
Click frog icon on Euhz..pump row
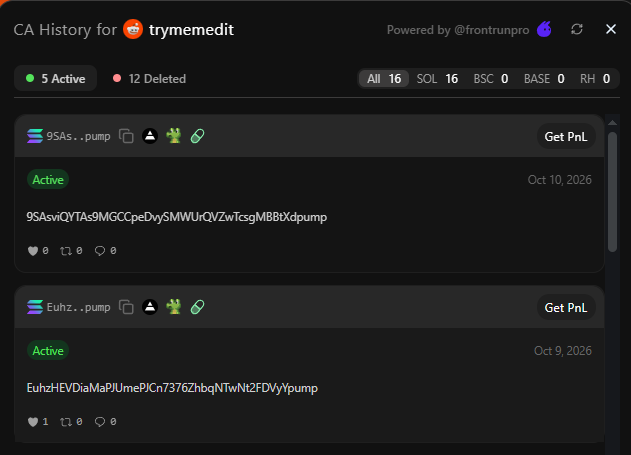pyautogui.click(x=174, y=307)
